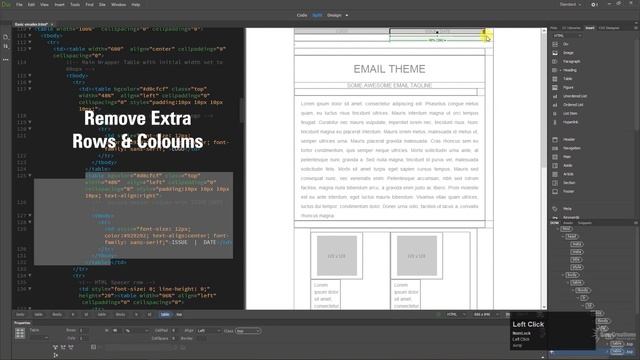Click the second icon in the left toolbar
Image resolution: width=640 pixels, height=360 pixels.
(6, 47)
